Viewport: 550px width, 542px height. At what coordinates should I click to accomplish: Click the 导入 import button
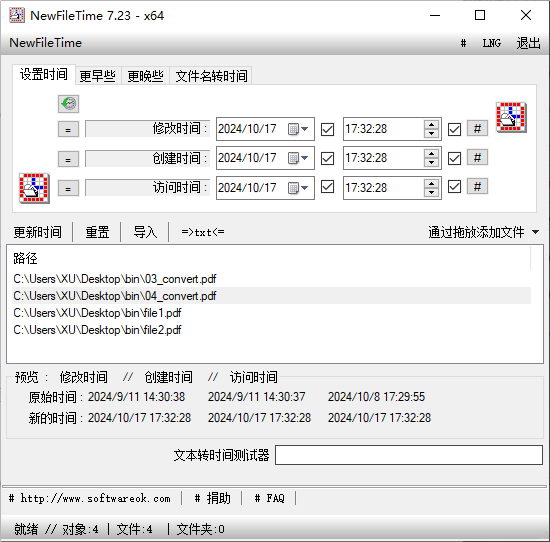(x=145, y=232)
